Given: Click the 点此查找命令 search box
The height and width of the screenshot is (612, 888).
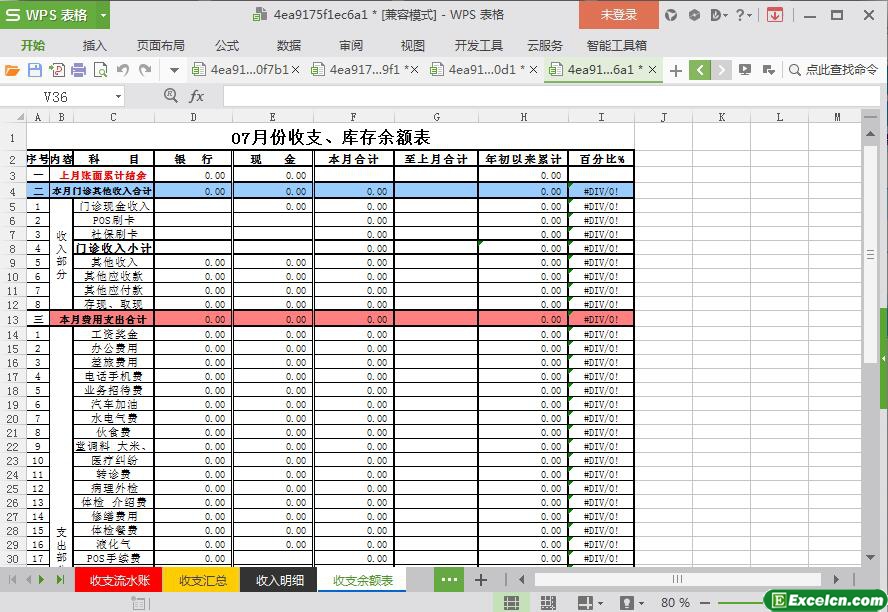Looking at the screenshot, I should tap(833, 70).
